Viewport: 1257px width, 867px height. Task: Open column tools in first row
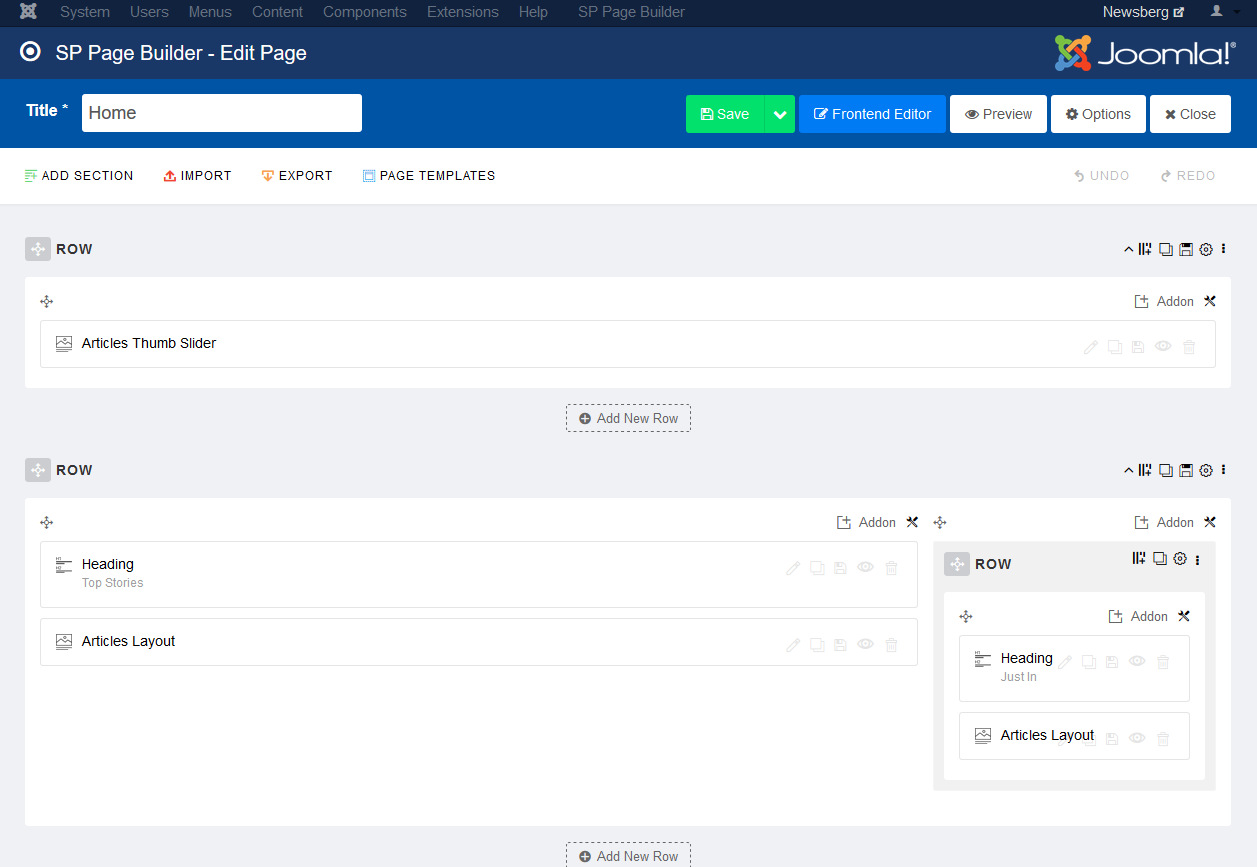coord(1210,301)
